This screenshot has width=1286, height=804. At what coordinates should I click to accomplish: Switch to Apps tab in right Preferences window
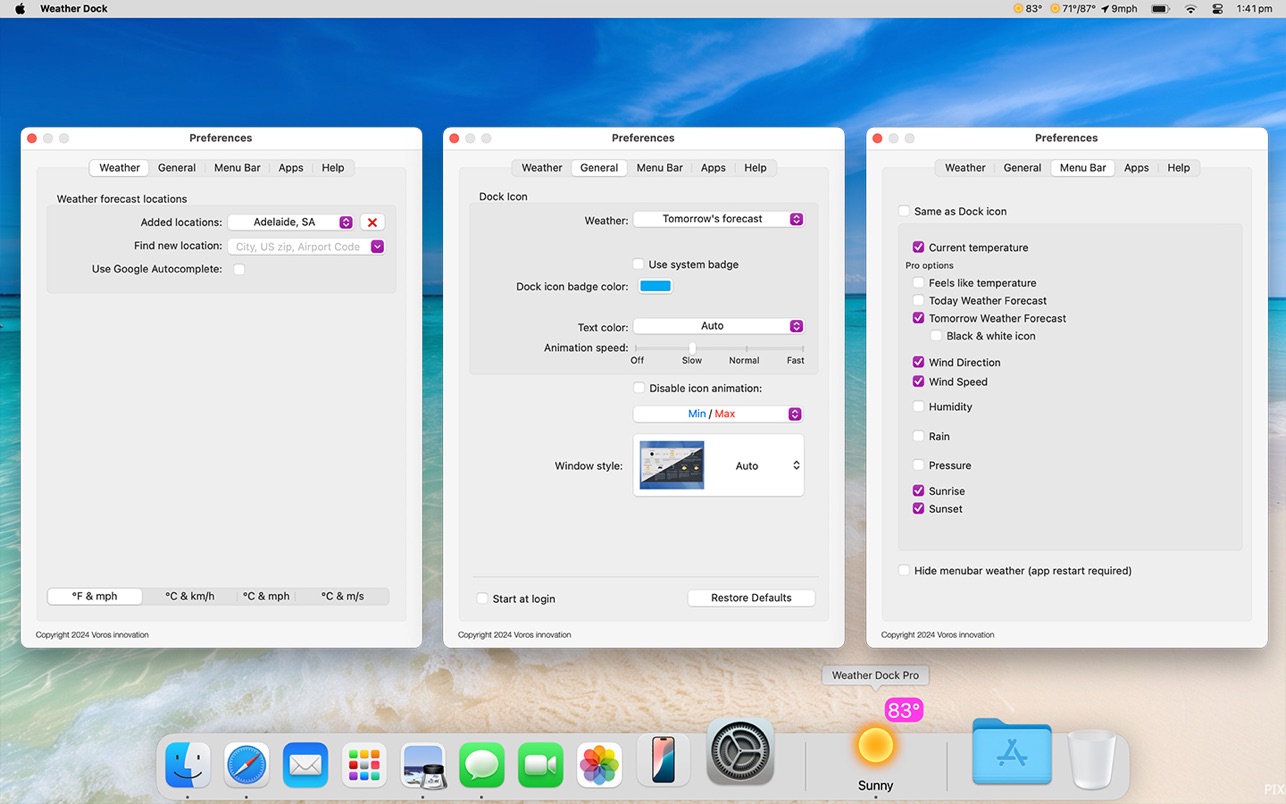coord(1136,168)
